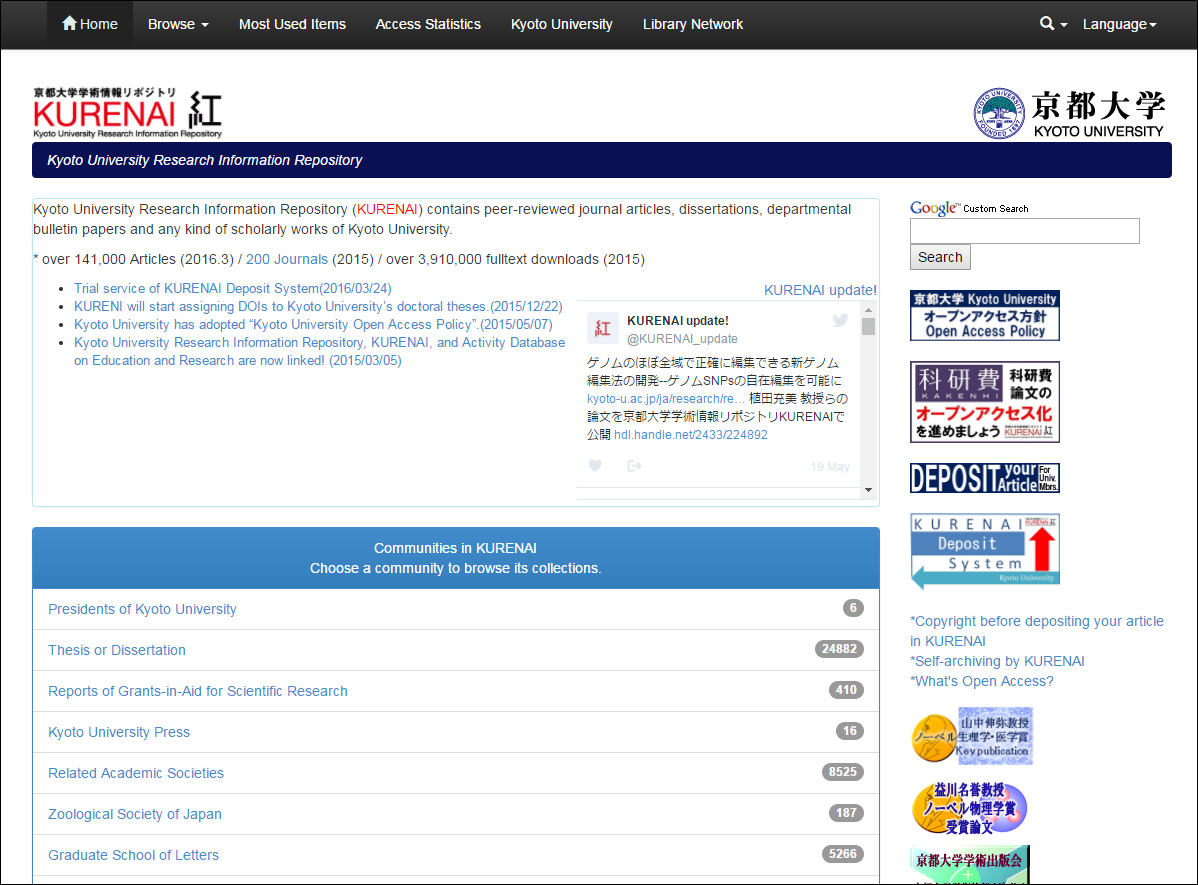Open Library Network nav link
The height and width of the screenshot is (885, 1198).
[x=693, y=24]
